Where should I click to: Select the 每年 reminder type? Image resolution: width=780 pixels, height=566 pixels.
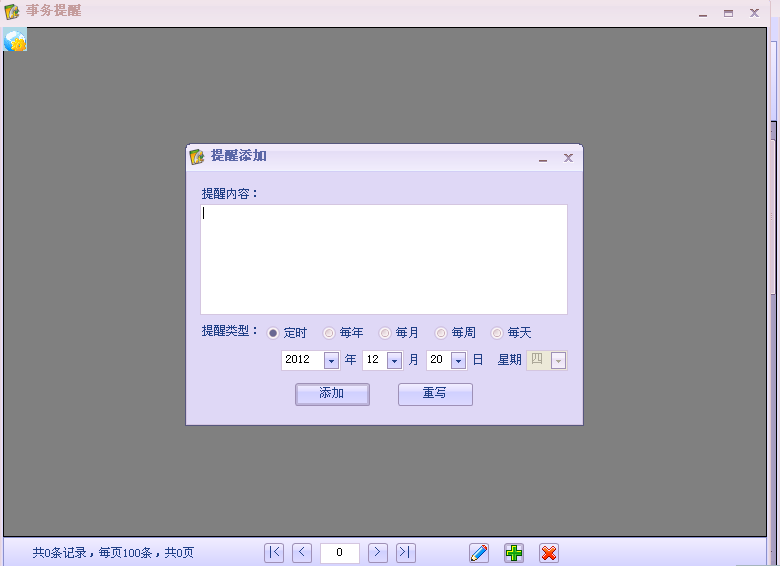pos(343,333)
